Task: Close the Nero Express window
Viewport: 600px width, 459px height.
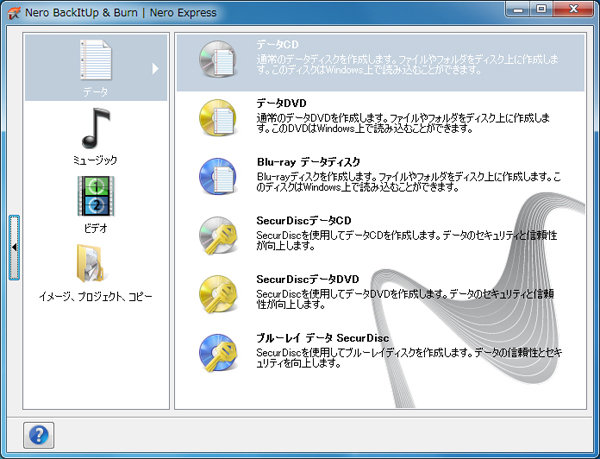Action: pos(573,9)
